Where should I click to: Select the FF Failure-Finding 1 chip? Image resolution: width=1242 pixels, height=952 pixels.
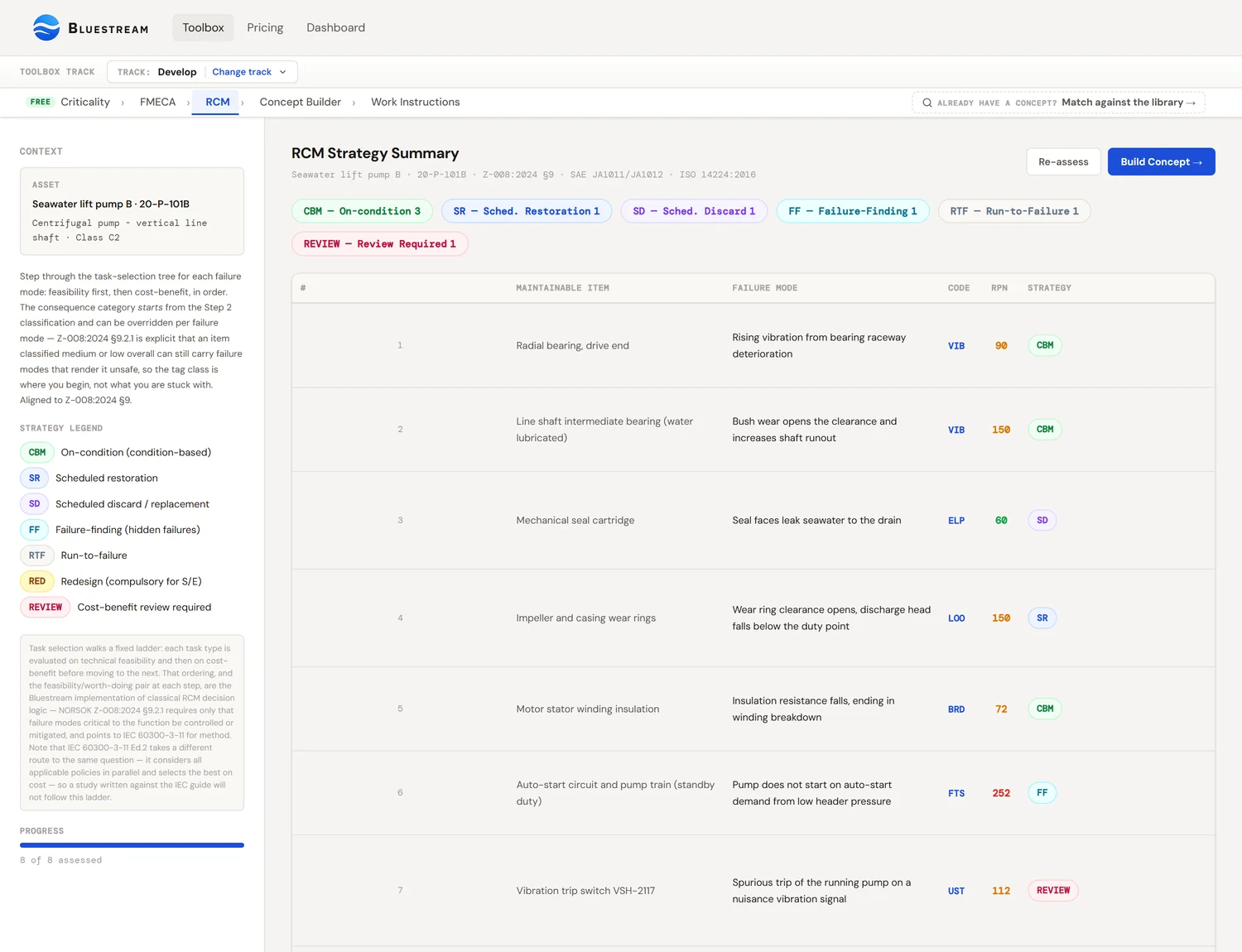(x=852, y=211)
